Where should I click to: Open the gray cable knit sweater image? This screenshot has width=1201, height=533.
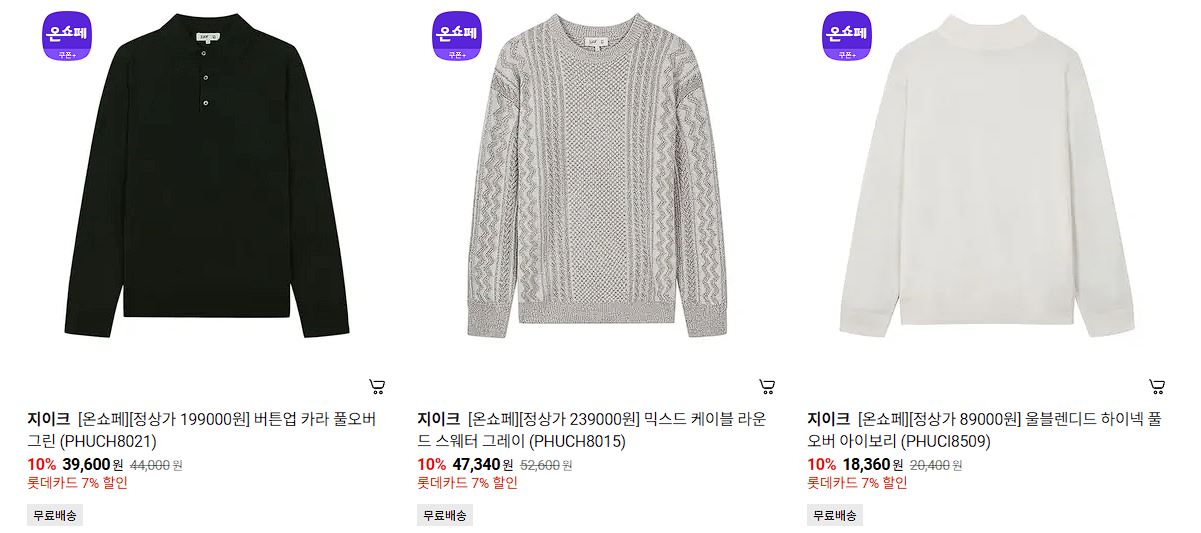[596, 180]
